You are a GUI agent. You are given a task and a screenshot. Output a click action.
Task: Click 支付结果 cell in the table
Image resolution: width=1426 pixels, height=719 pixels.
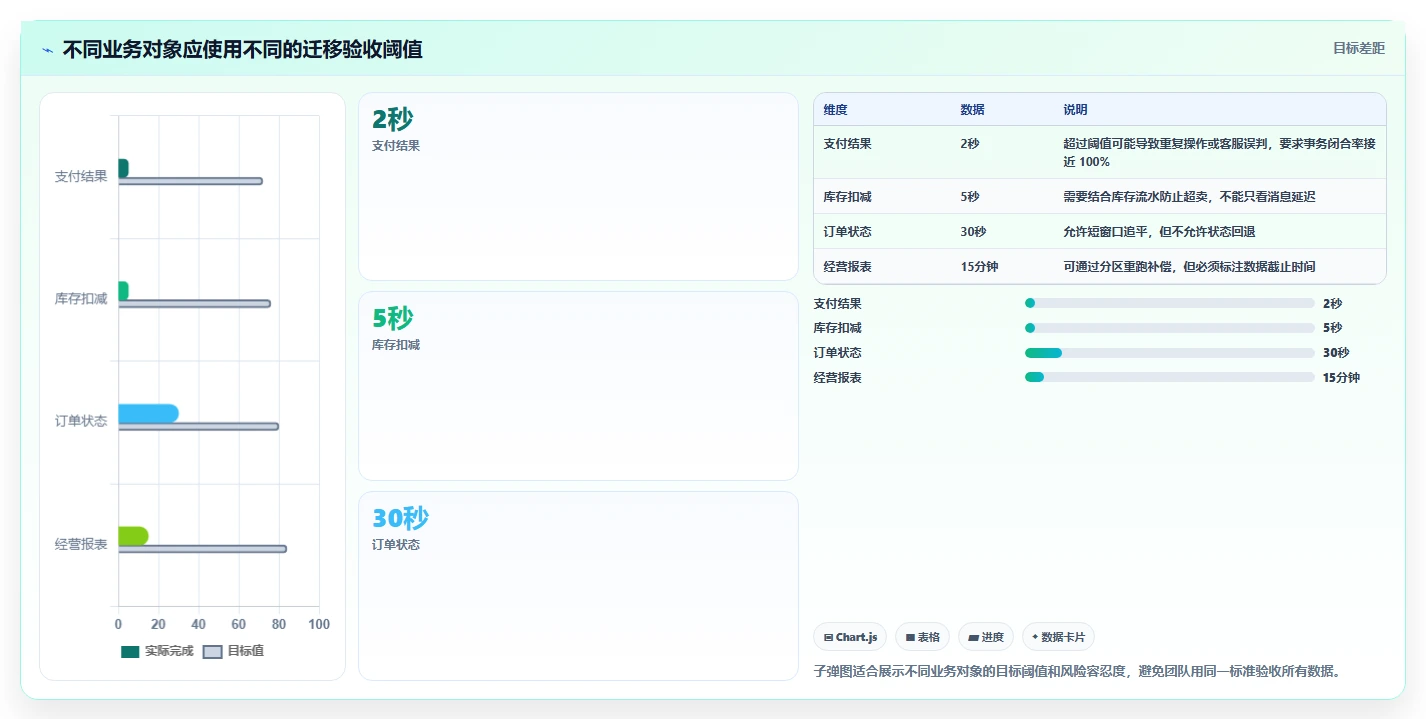pyautogui.click(x=847, y=143)
